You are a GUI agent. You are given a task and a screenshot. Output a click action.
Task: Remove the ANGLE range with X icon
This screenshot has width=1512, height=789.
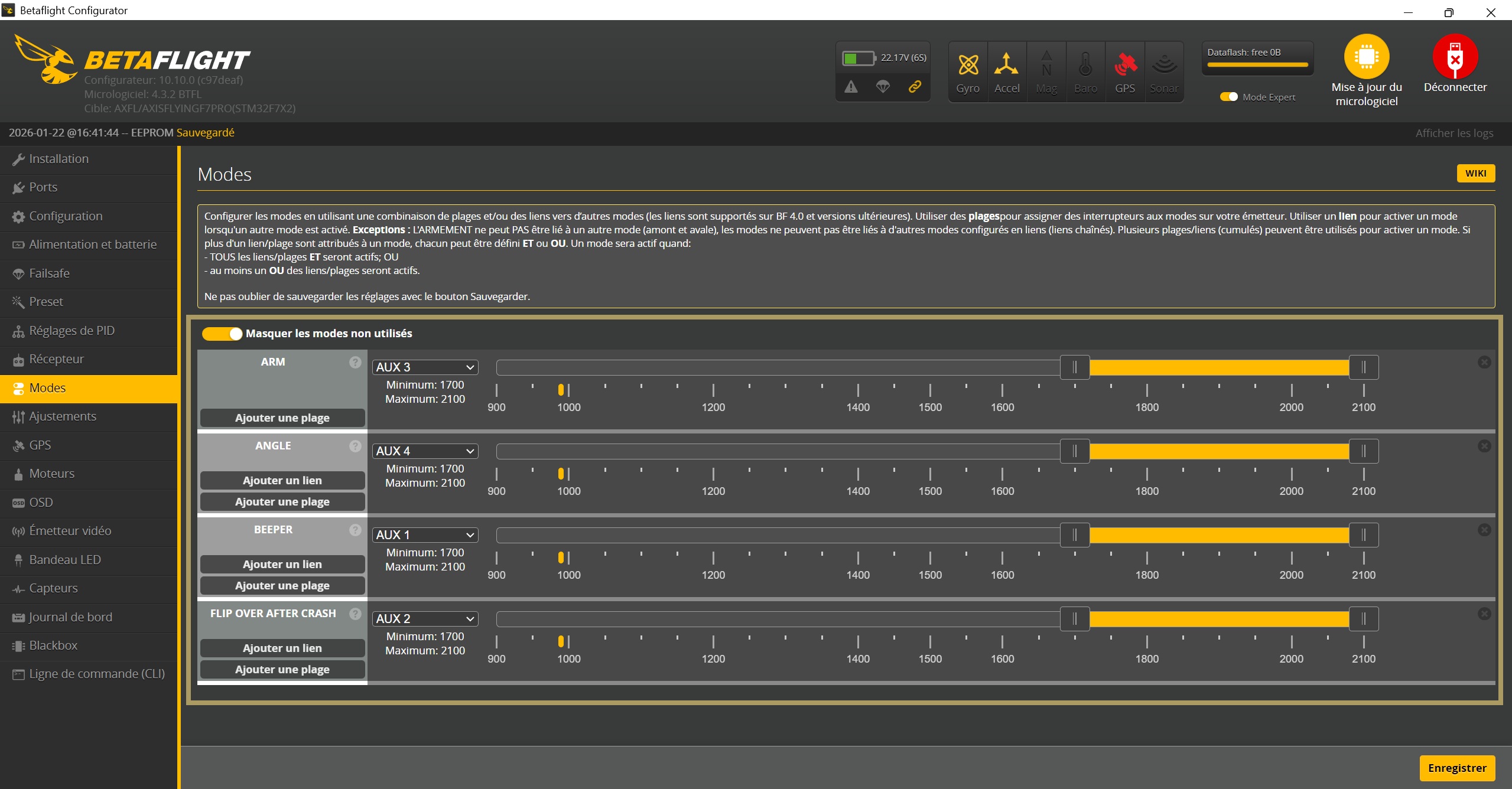(x=1484, y=446)
